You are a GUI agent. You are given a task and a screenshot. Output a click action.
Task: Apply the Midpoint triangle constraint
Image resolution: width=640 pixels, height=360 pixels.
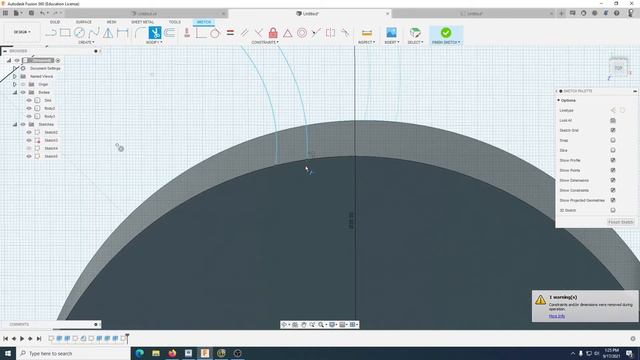click(287, 33)
